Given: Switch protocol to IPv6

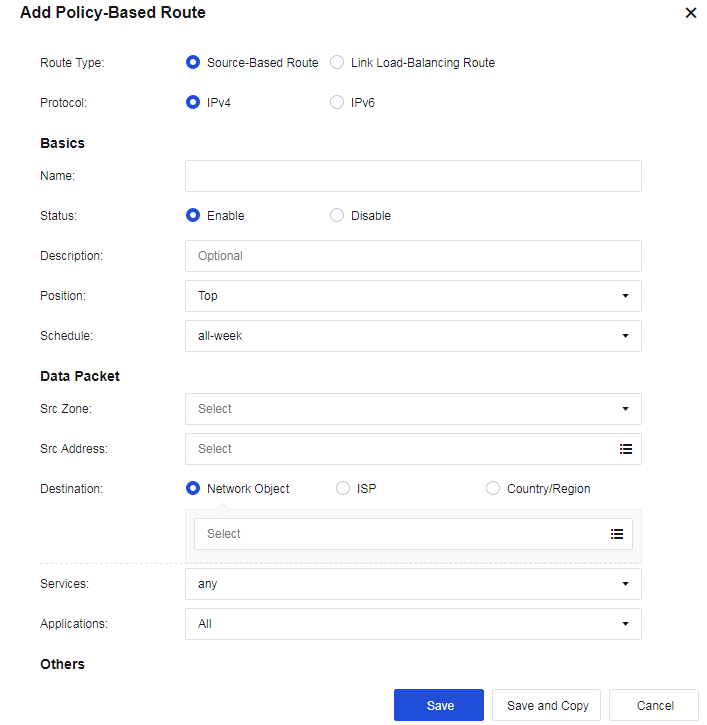Looking at the screenshot, I should [x=337, y=102].
